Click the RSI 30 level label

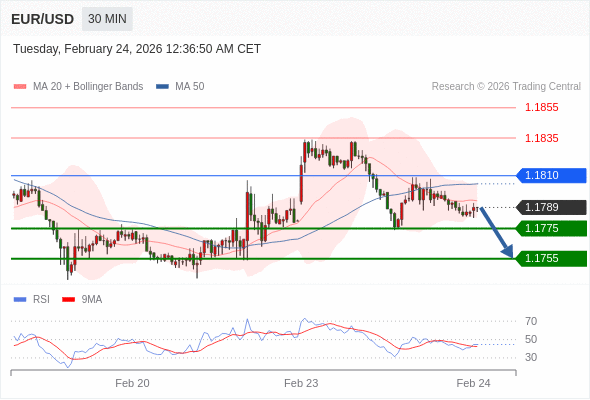click(531, 357)
